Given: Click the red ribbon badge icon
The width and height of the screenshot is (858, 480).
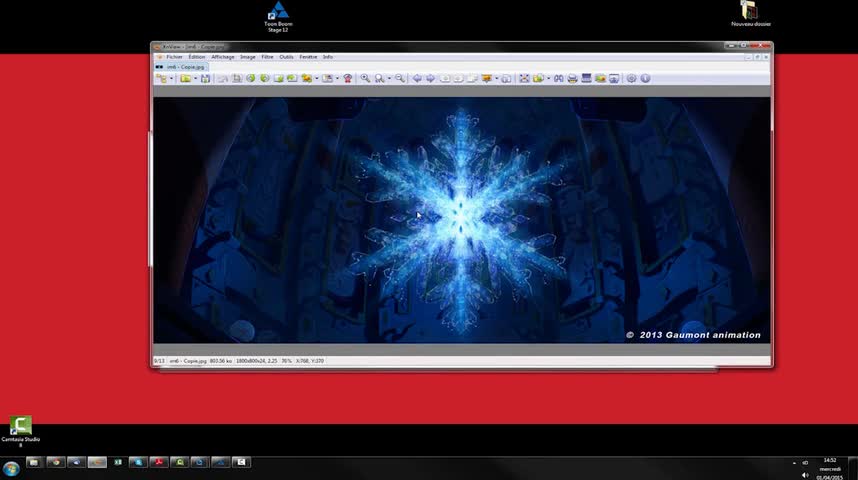Looking at the screenshot, I should point(347,79).
